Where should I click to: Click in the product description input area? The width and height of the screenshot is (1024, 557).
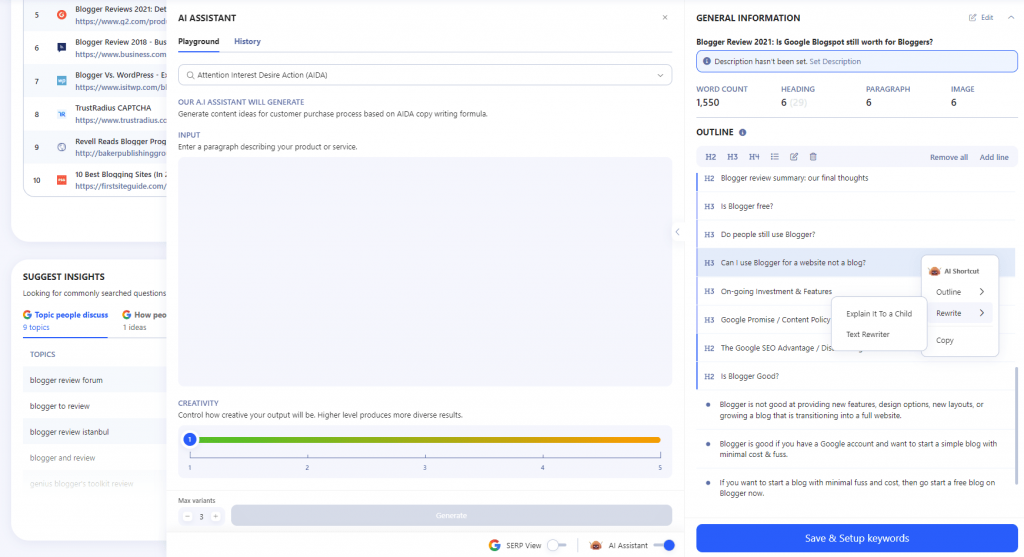[424, 271]
